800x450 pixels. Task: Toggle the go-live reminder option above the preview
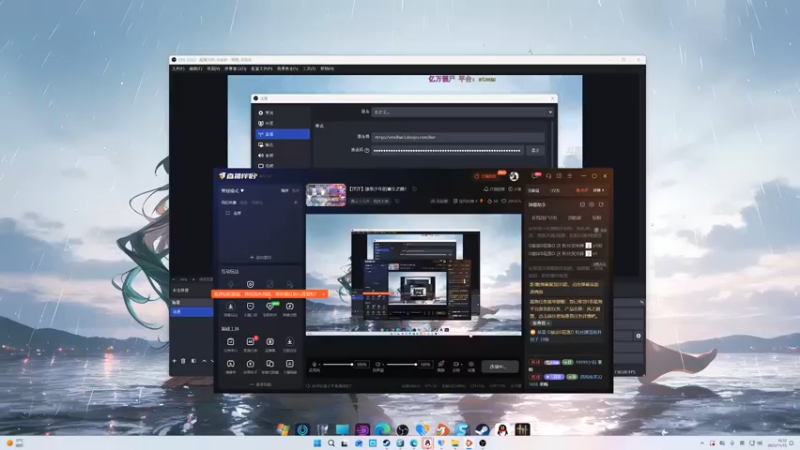493,189
